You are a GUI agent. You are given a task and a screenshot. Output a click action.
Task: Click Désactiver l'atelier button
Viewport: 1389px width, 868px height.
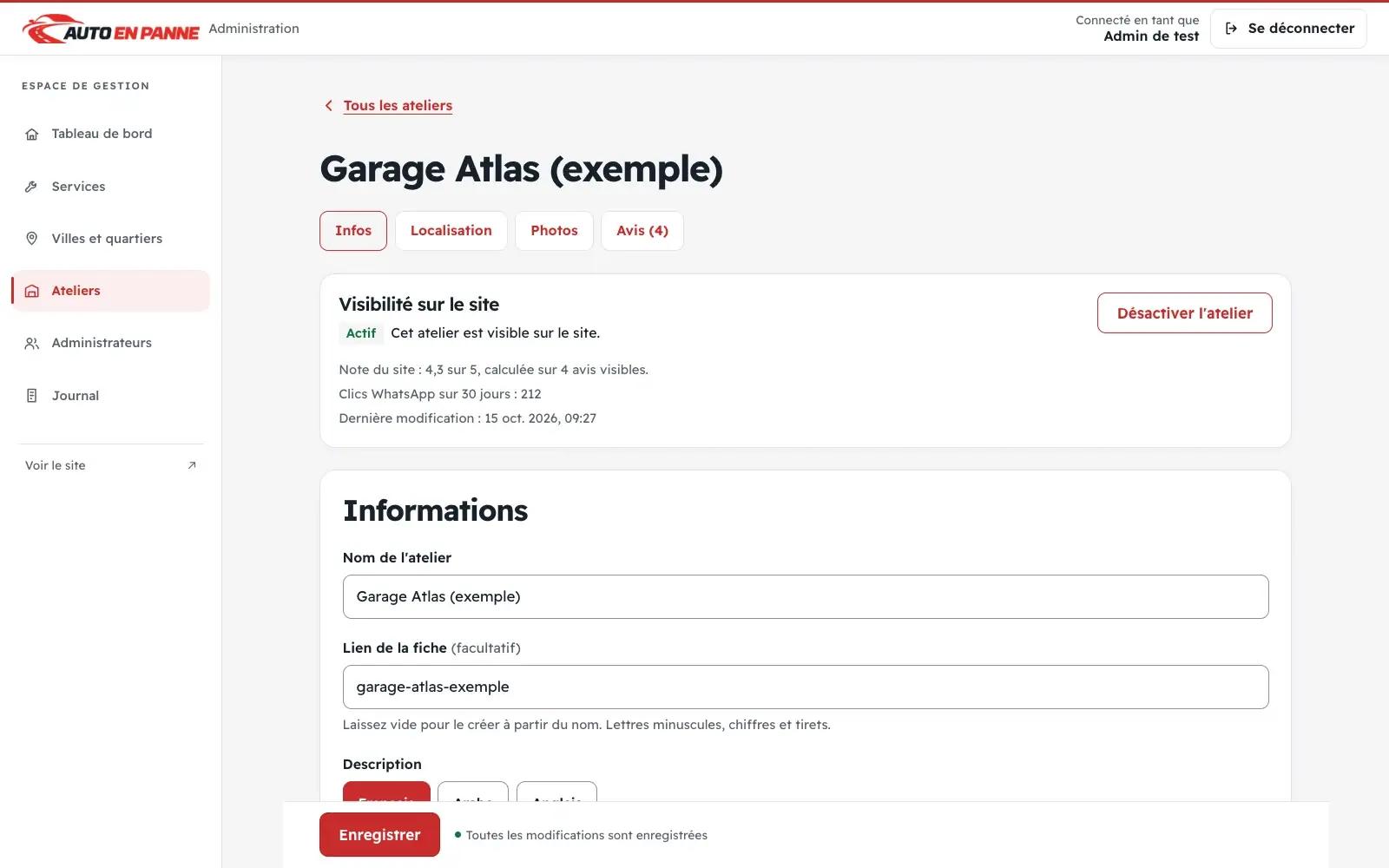1185,313
